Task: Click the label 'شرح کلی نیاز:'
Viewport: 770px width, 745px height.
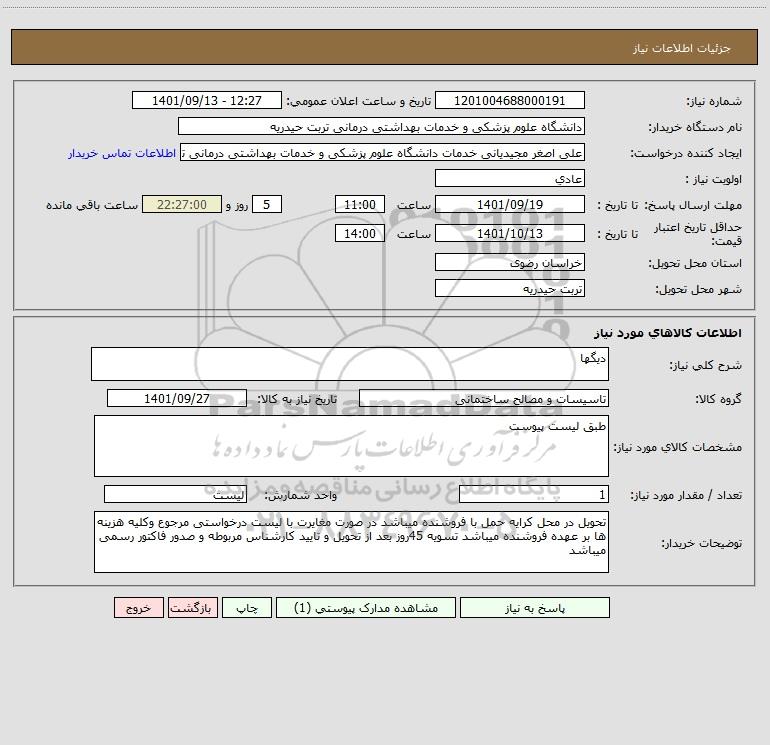Action: point(706,365)
